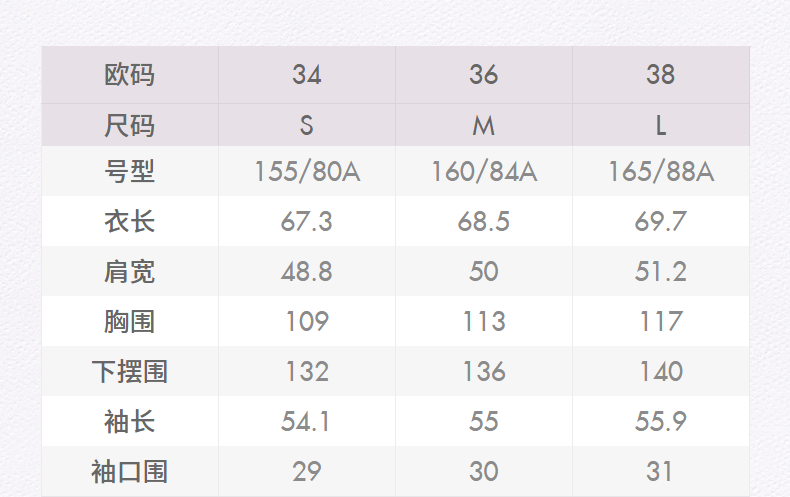
Task: Choose the S size cell
Action: tap(307, 126)
